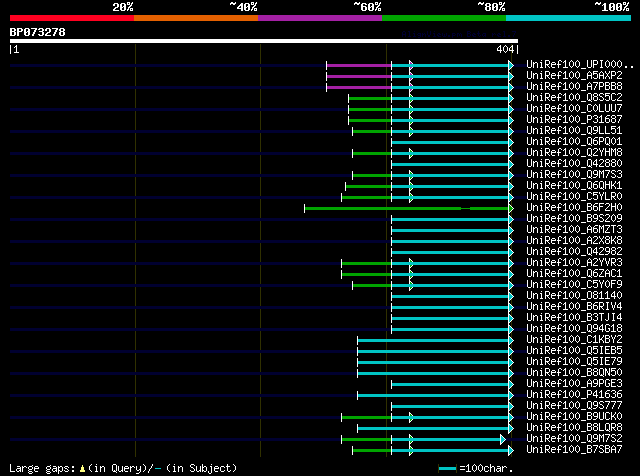Viewport: 640px width, 476px height.
Task: Click the UniRef100_B8LQR8 label
Action: pos(574,428)
